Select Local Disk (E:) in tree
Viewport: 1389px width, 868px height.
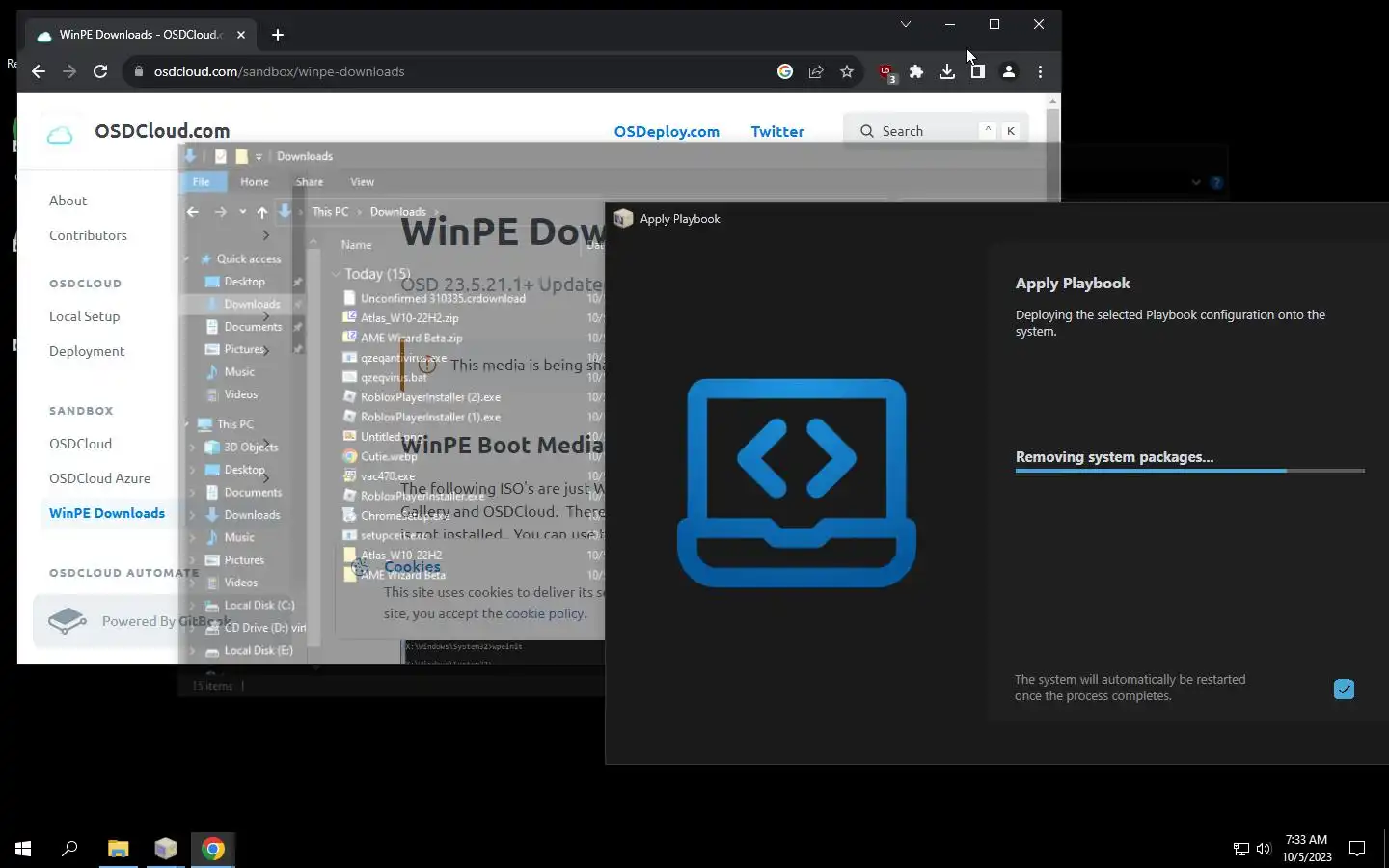(259, 651)
